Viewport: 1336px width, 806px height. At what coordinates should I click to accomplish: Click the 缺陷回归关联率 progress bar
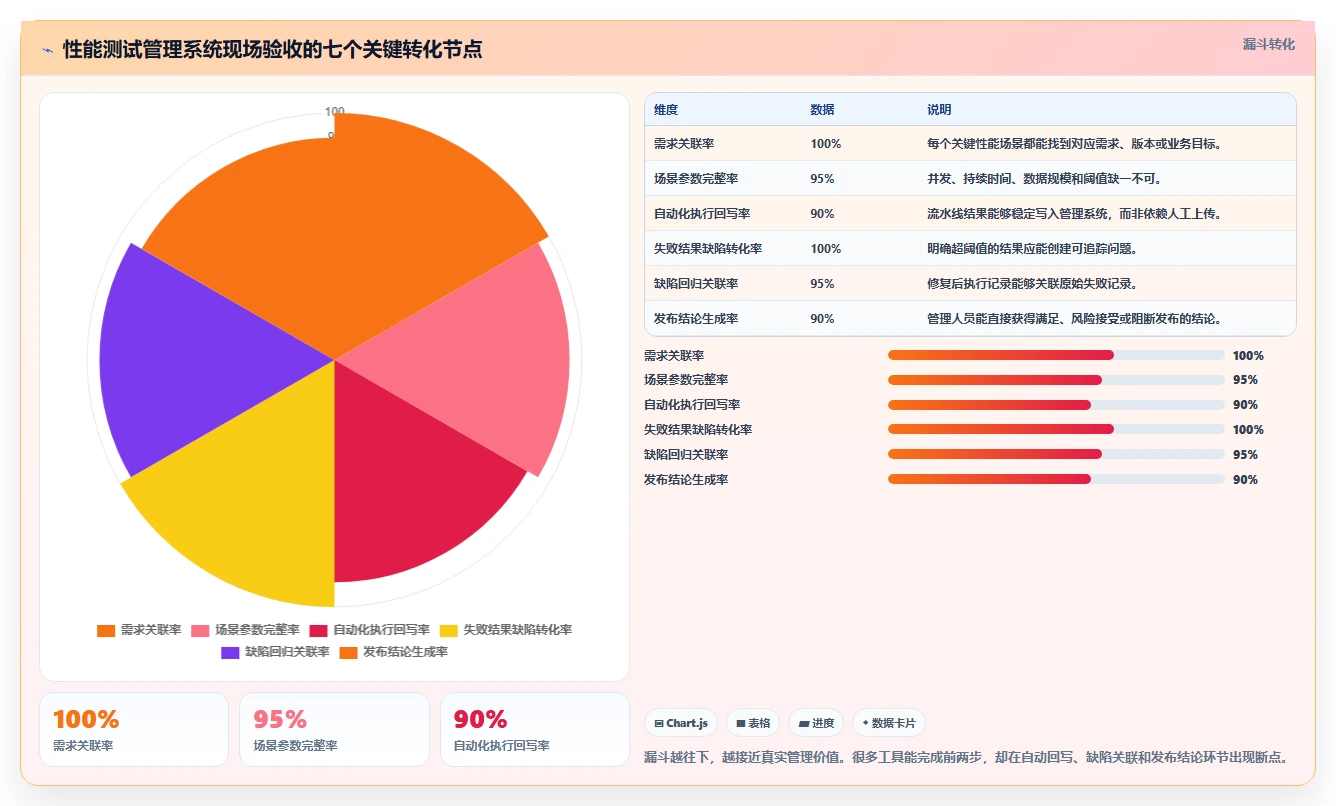[x=1056, y=454]
